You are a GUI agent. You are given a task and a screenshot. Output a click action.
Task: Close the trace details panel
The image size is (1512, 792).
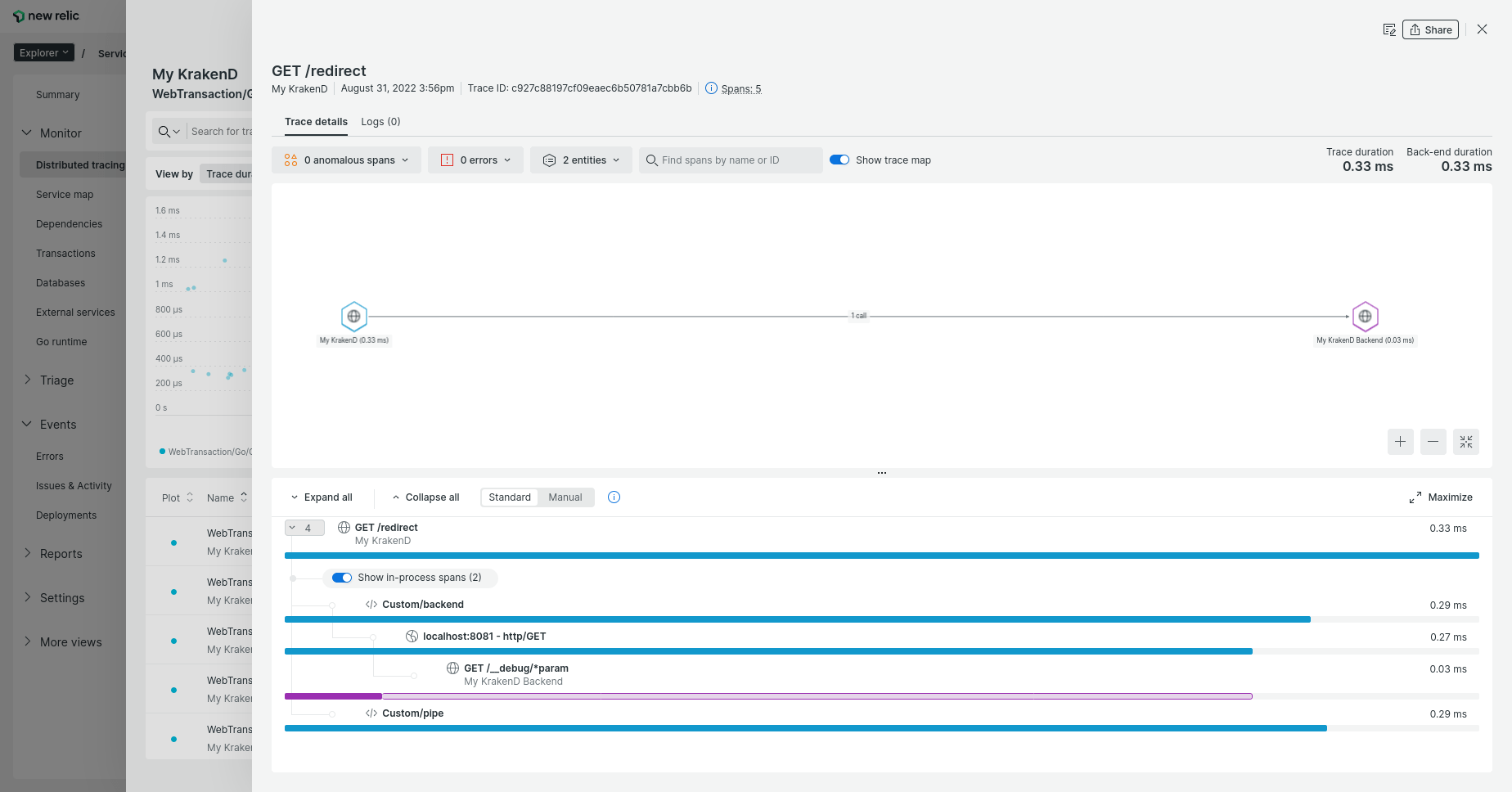pos(1482,29)
